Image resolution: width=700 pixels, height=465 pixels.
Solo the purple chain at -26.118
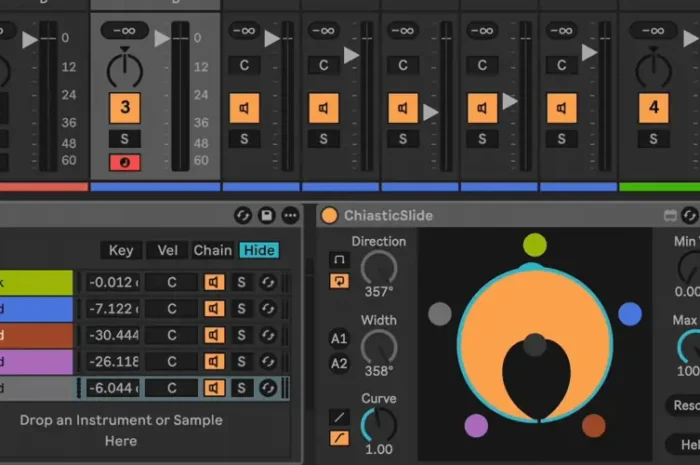click(242, 361)
